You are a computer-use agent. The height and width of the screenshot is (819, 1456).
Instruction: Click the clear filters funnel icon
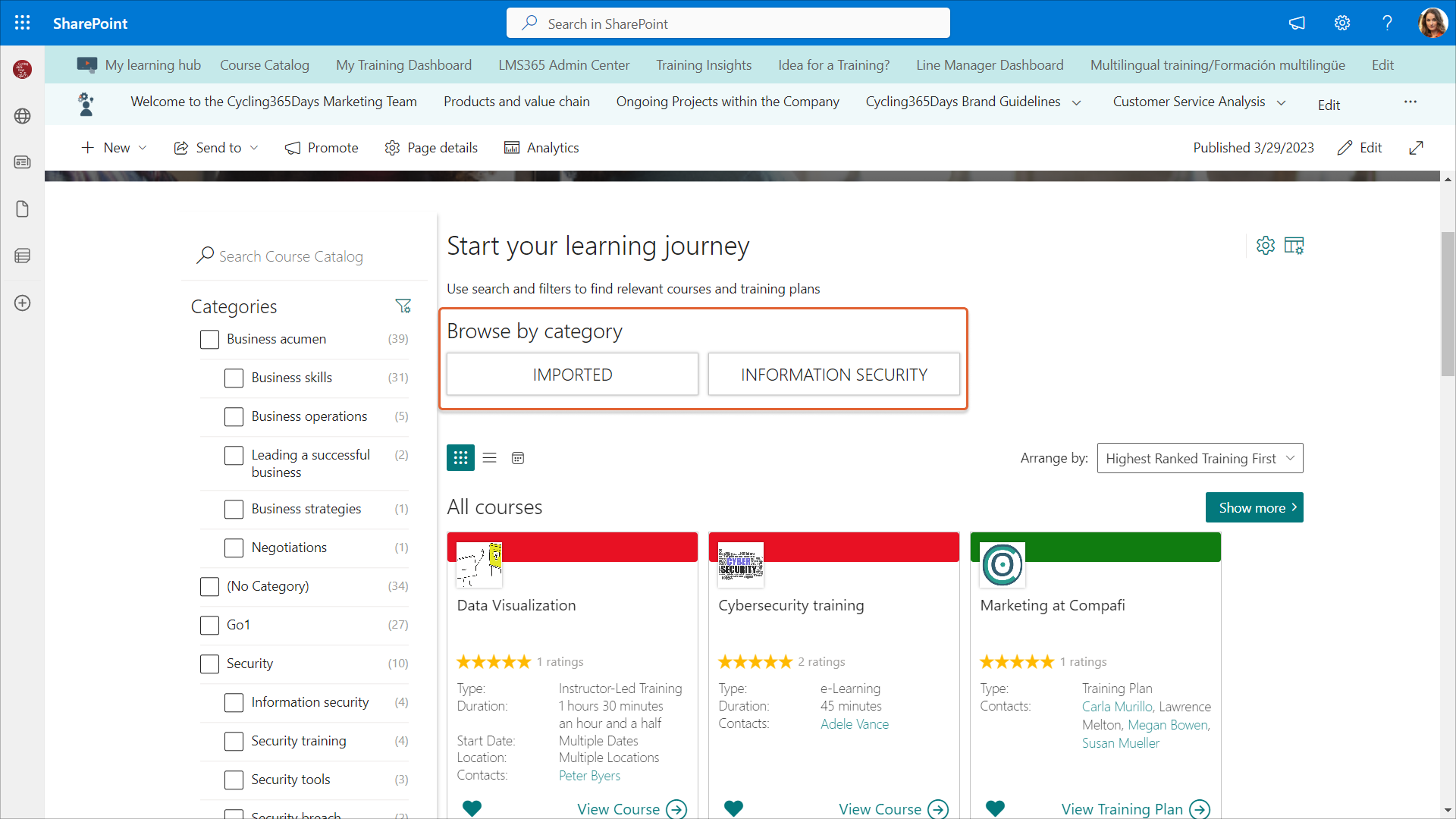point(403,306)
